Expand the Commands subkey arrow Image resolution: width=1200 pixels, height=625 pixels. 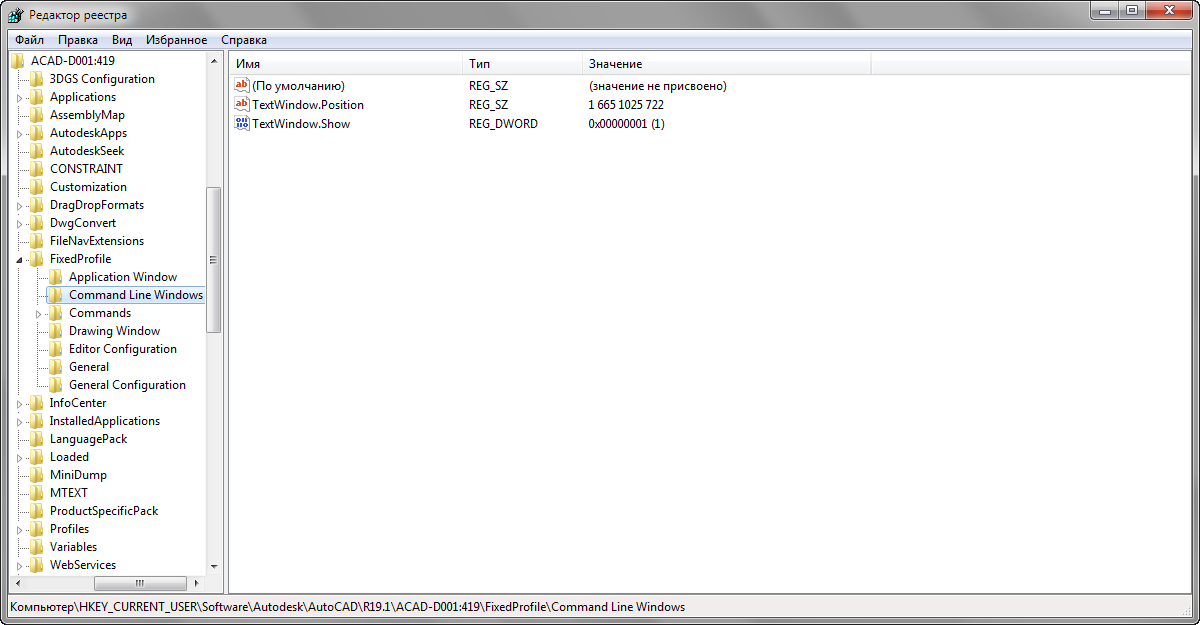[x=38, y=314]
